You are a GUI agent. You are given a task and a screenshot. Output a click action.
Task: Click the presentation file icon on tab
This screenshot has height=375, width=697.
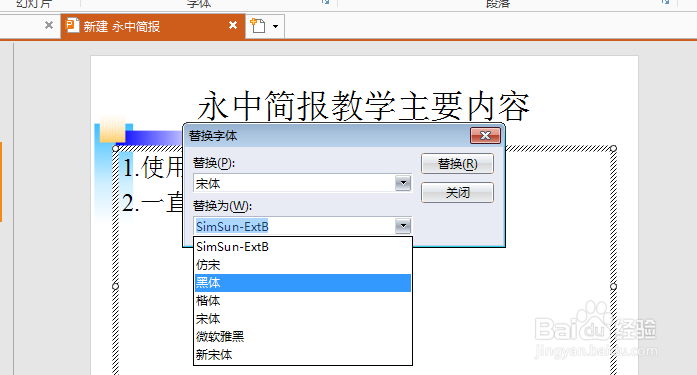click(x=72, y=25)
